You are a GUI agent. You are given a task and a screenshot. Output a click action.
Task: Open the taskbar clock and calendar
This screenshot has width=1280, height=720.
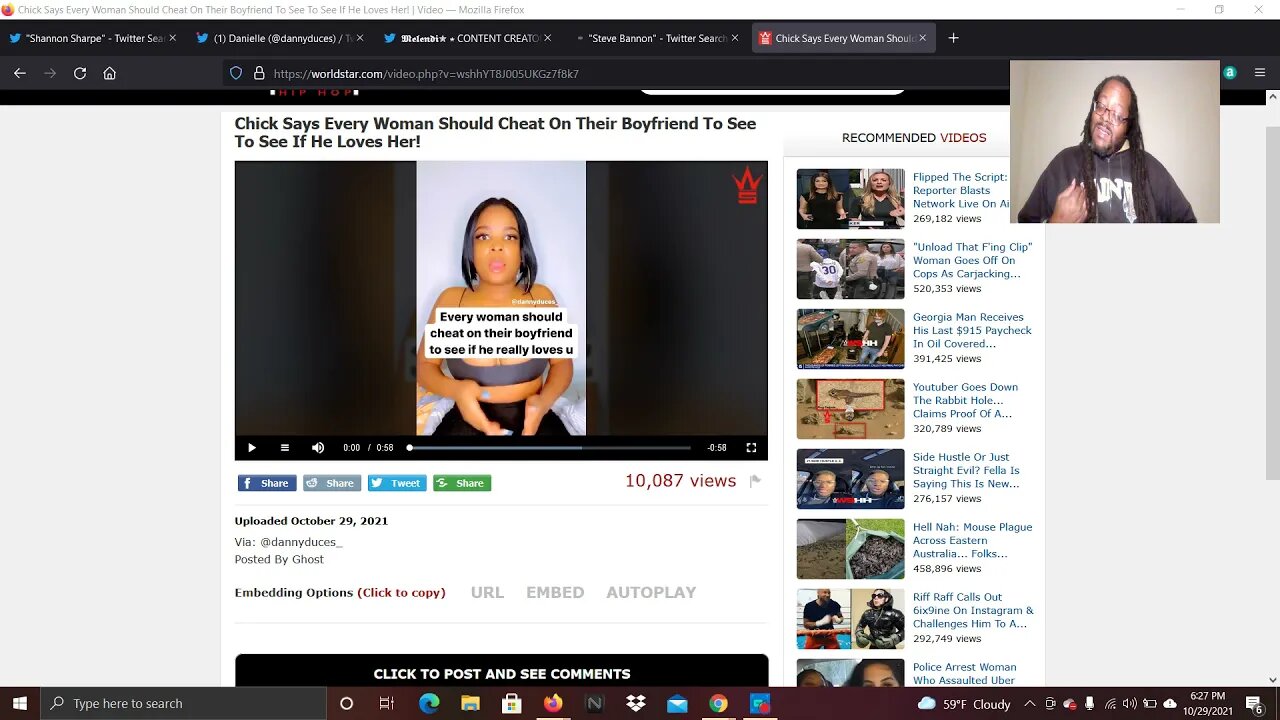pyautogui.click(x=1207, y=703)
